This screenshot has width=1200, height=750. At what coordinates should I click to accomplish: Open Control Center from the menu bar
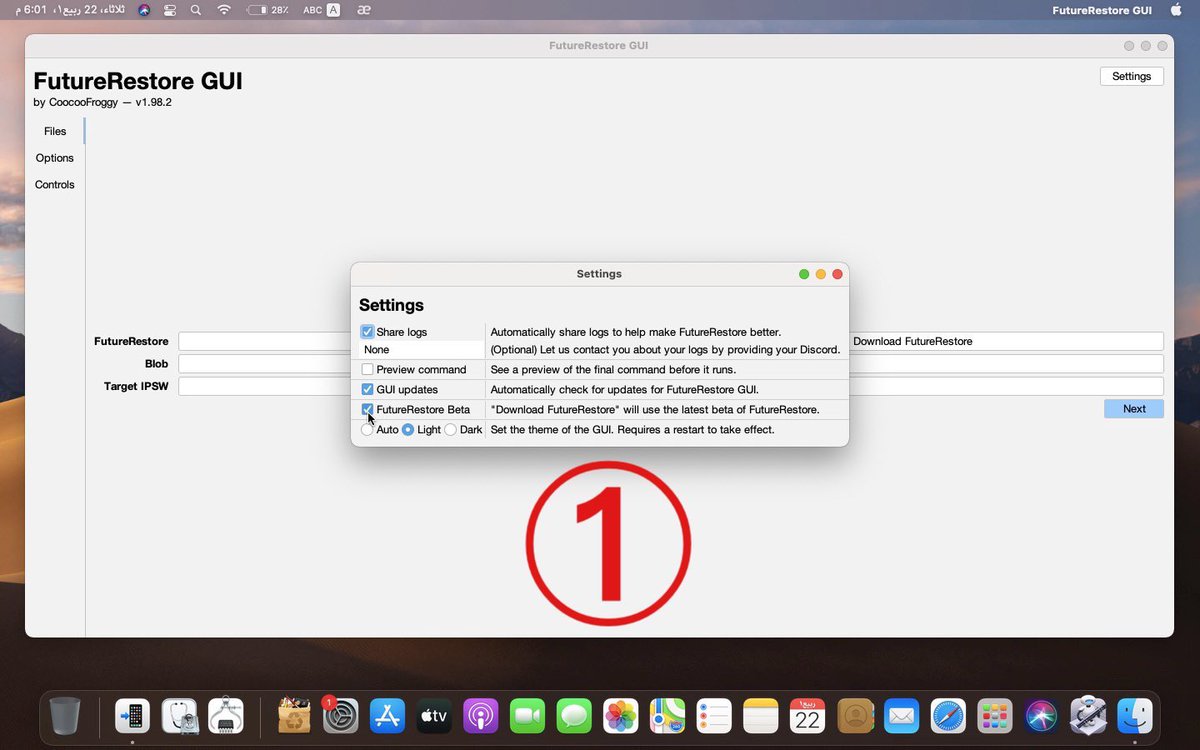pos(169,10)
